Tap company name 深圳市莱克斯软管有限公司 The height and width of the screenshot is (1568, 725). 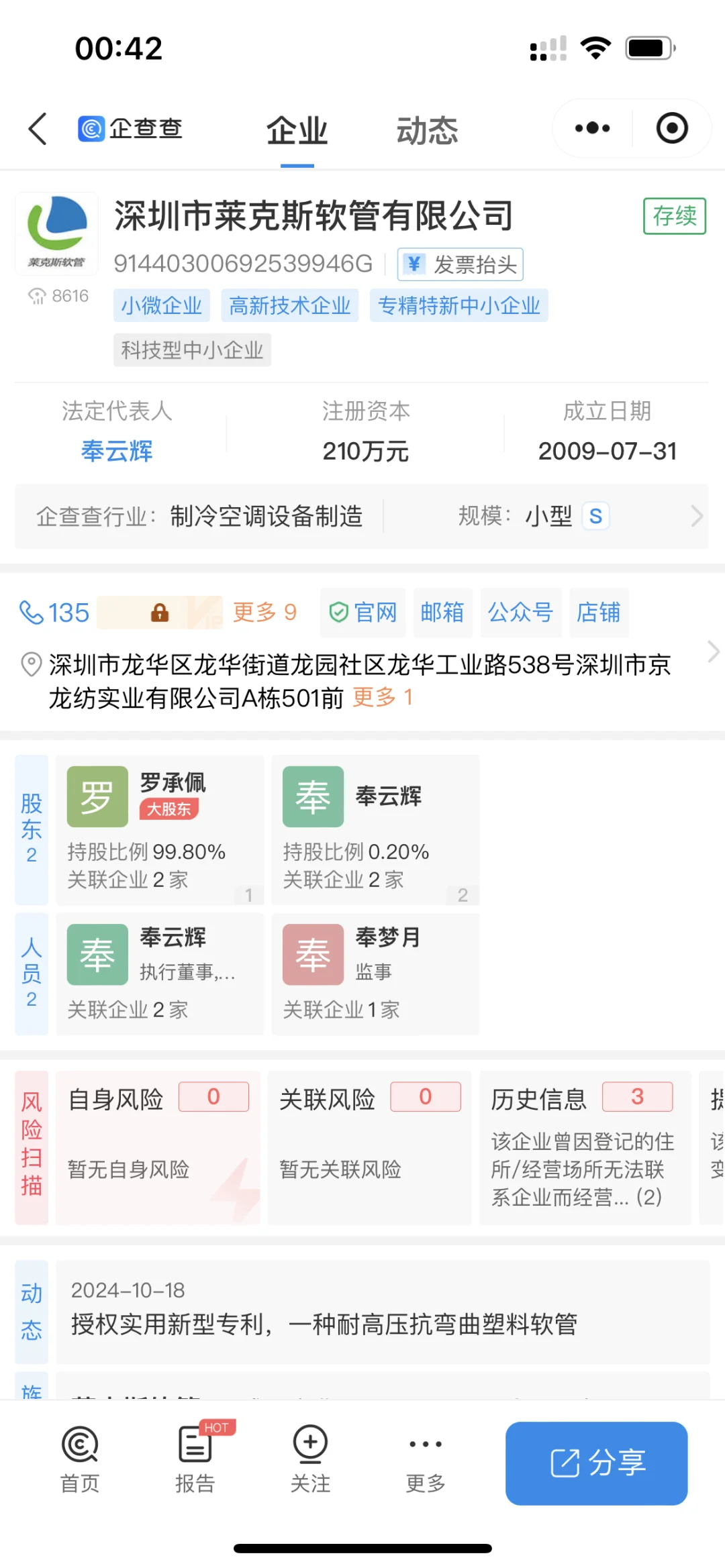click(314, 215)
